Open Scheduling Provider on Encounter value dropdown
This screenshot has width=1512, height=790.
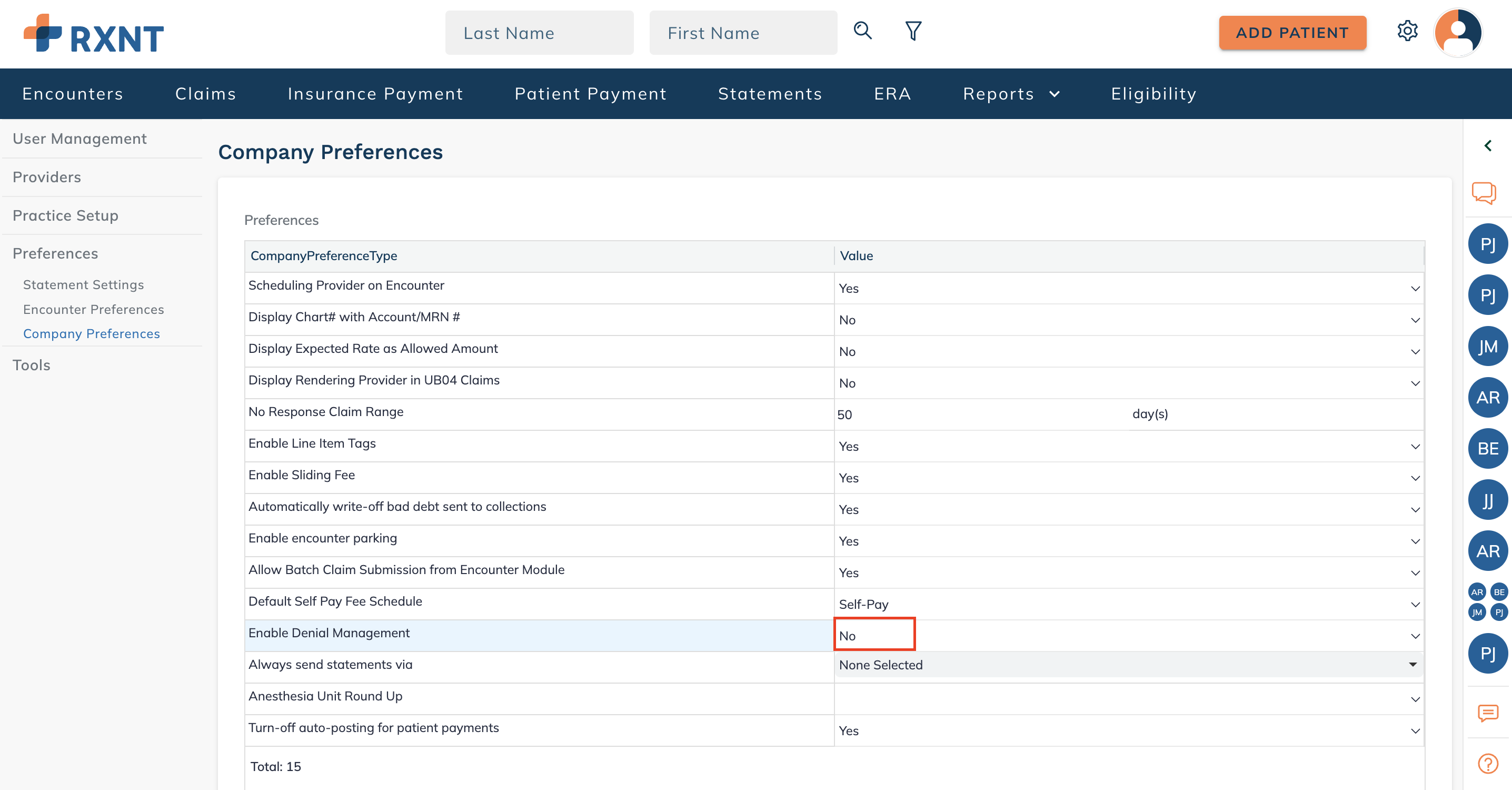pos(1129,289)
